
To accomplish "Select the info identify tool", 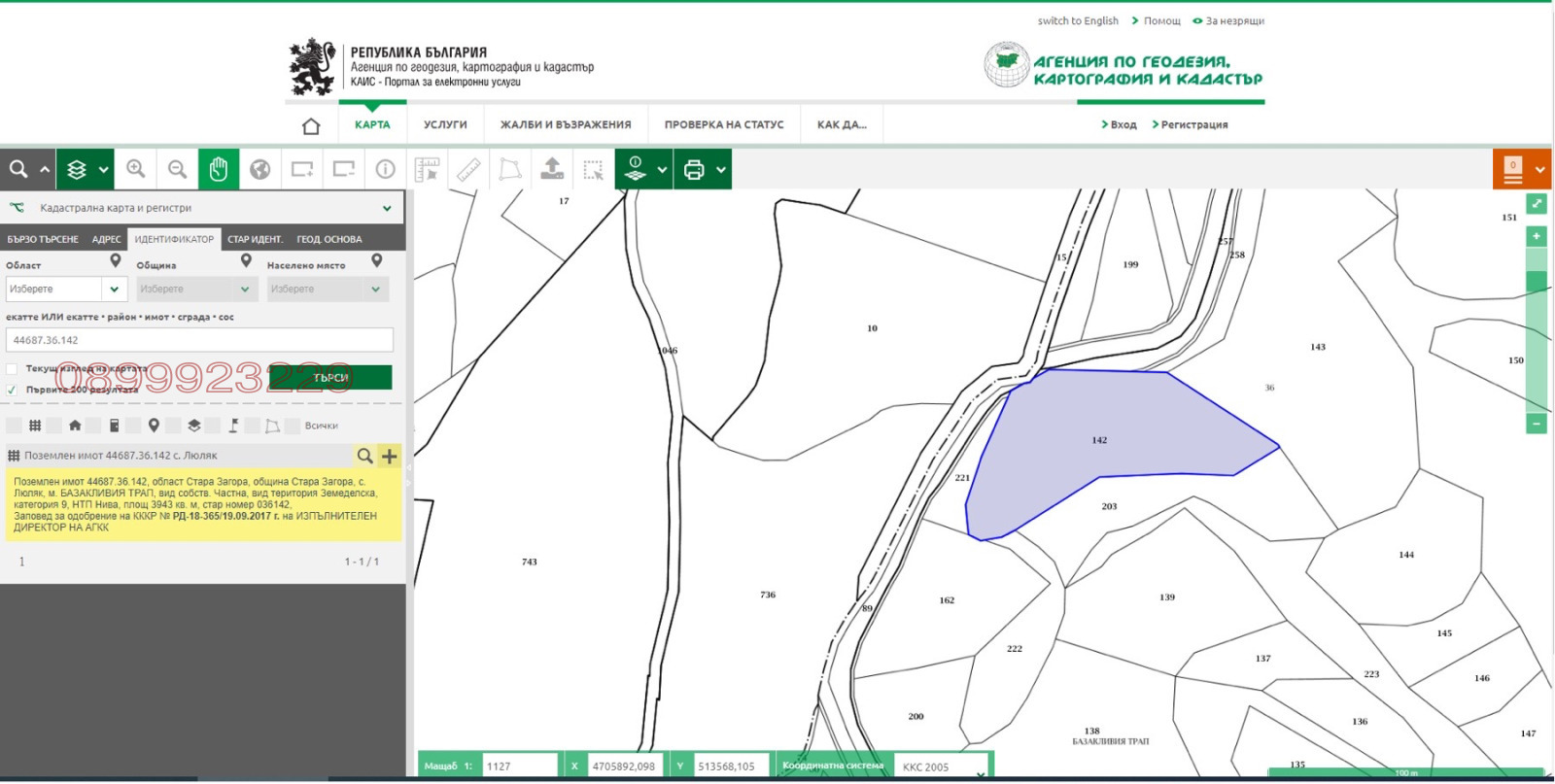I will (386, 169).
